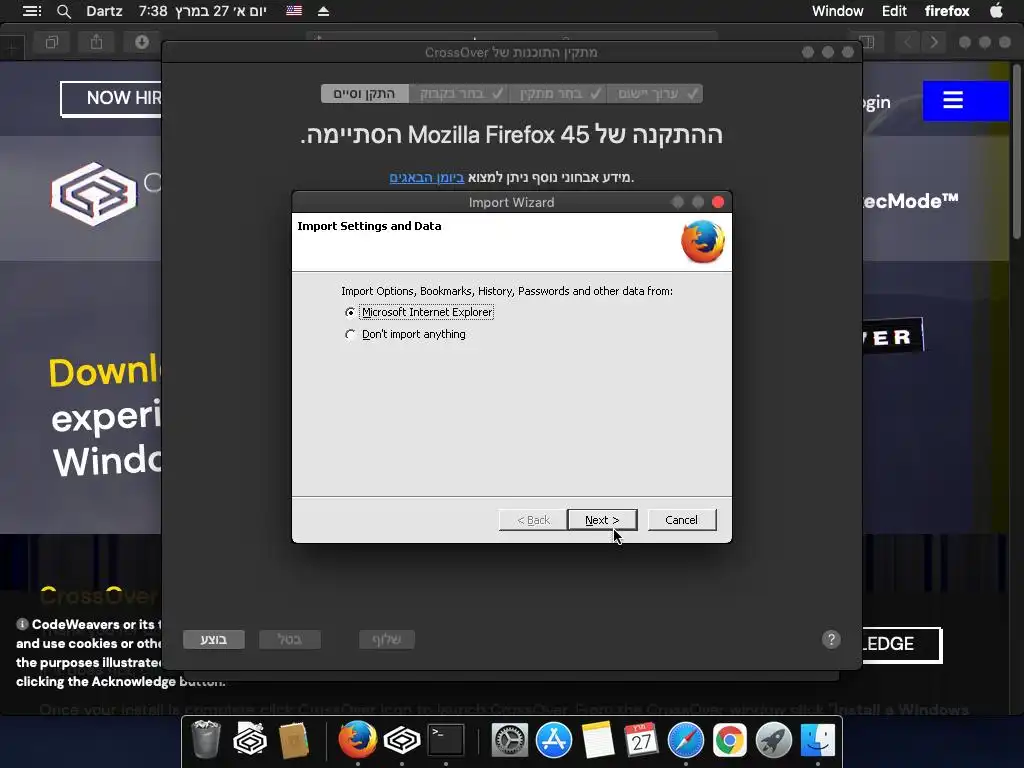Open Notes from the dock
1024x768 pixels.
(x=598, y=740)
